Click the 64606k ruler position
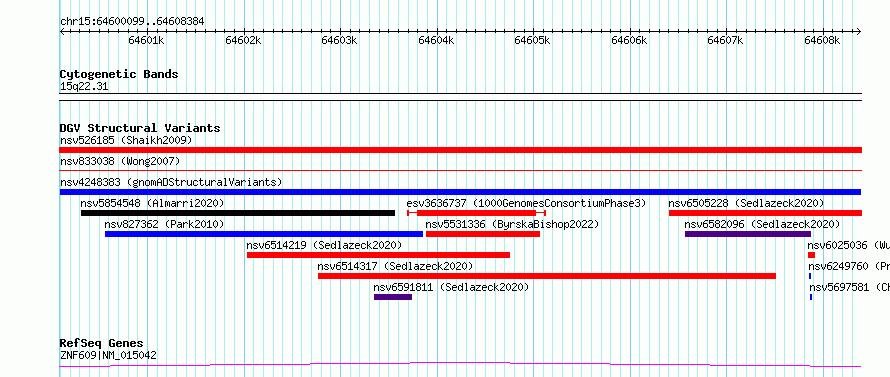 [x=629, y=40]
